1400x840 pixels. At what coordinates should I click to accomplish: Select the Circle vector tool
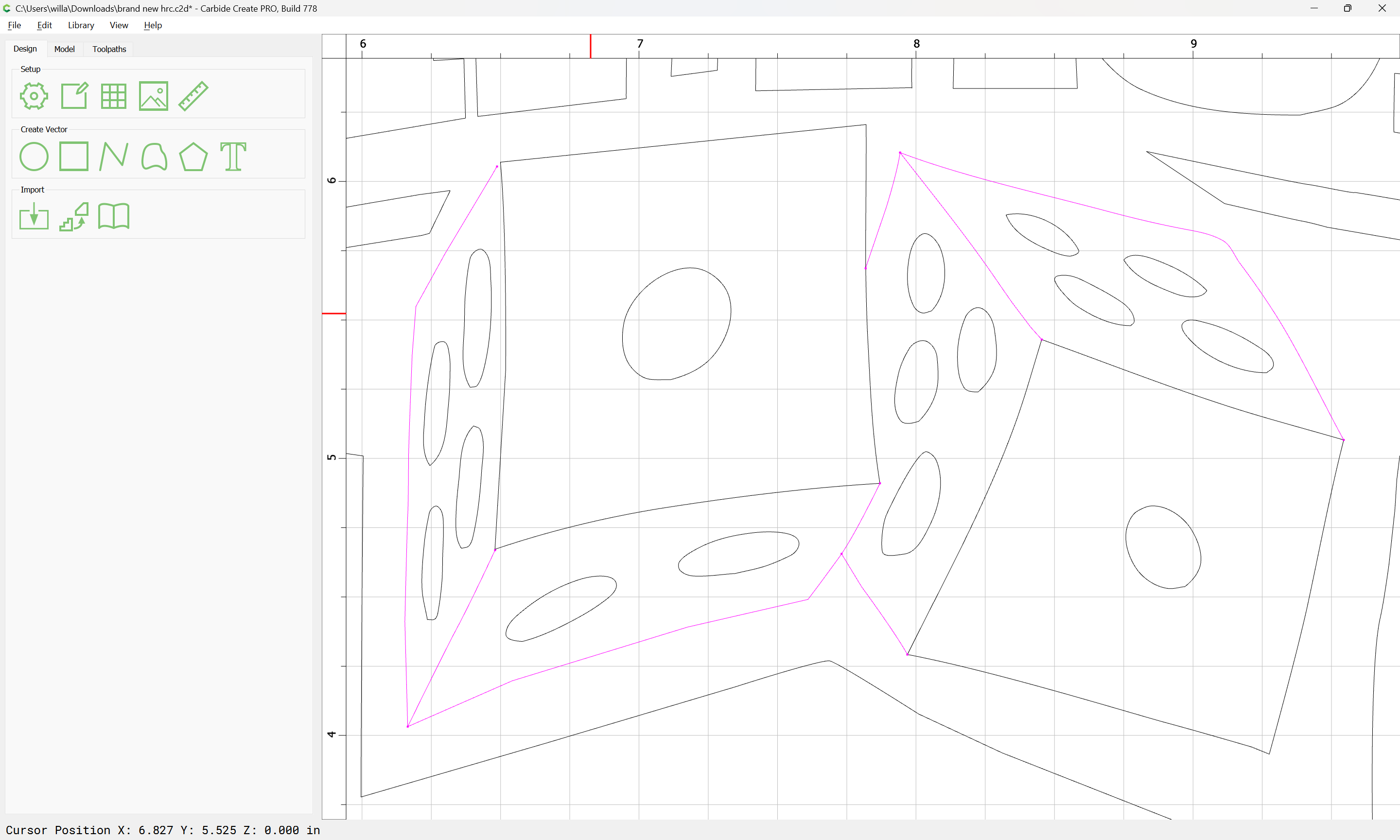(x=34, y=156)
